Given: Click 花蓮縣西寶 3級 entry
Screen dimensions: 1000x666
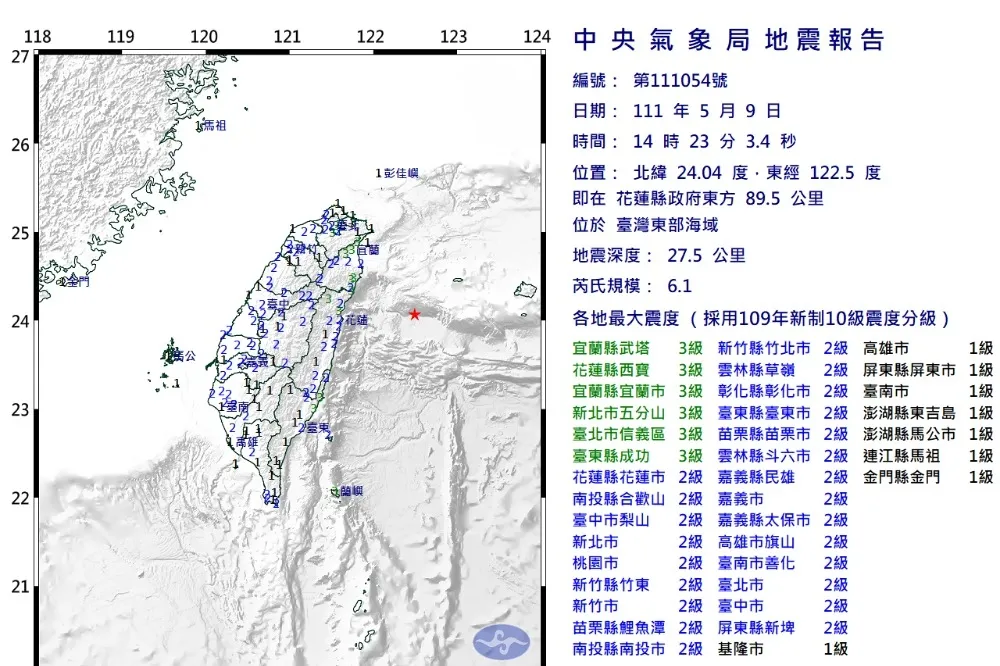Looking at the screenshot, I should tap(637, 370).
